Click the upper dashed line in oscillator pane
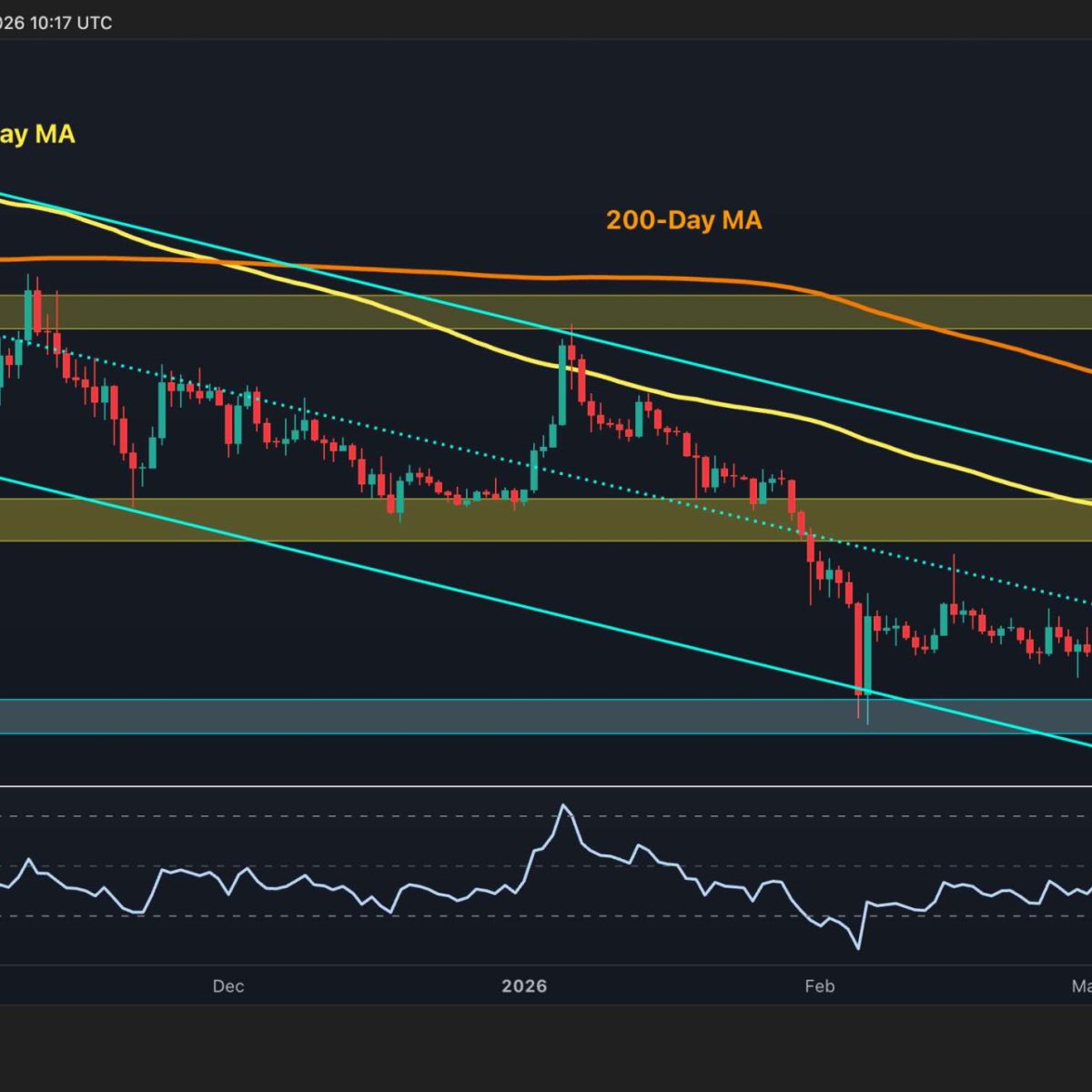This screenshot has height=1092, width=1092. coord(364,816)
